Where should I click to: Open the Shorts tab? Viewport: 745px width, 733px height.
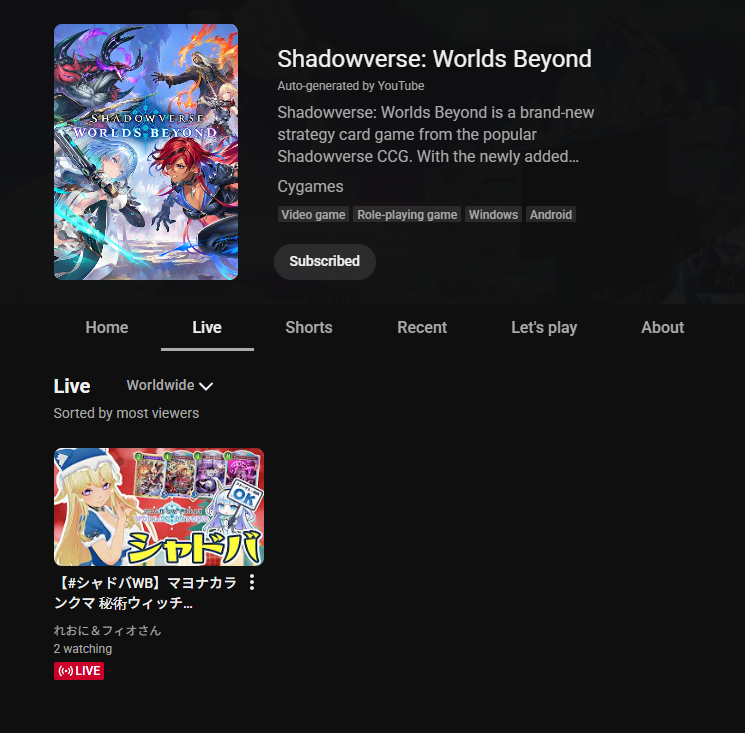[309, 327]
